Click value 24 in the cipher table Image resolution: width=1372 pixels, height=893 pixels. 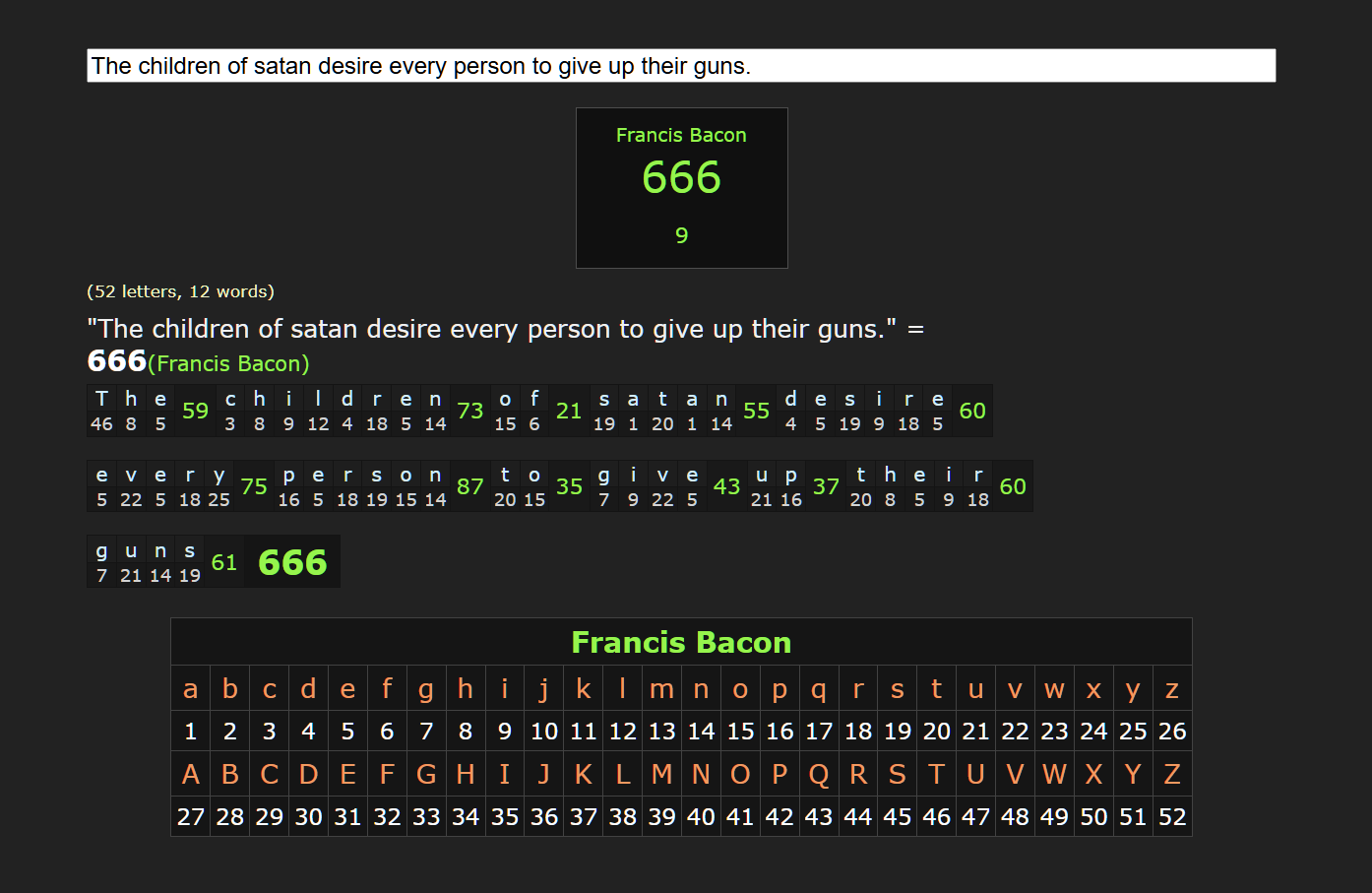[x=1093, y=732]
